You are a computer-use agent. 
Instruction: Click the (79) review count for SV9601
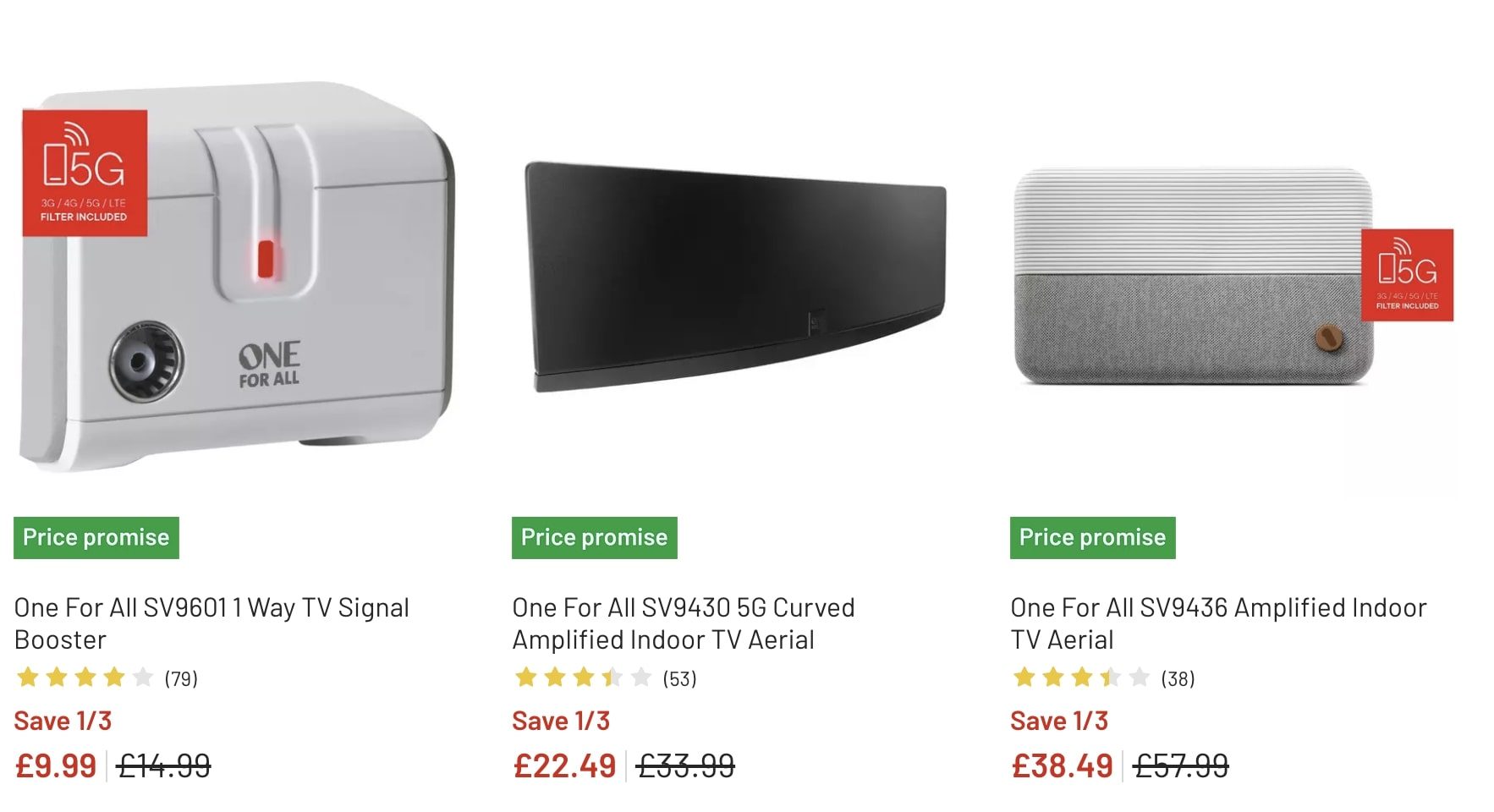click(180, 678)
